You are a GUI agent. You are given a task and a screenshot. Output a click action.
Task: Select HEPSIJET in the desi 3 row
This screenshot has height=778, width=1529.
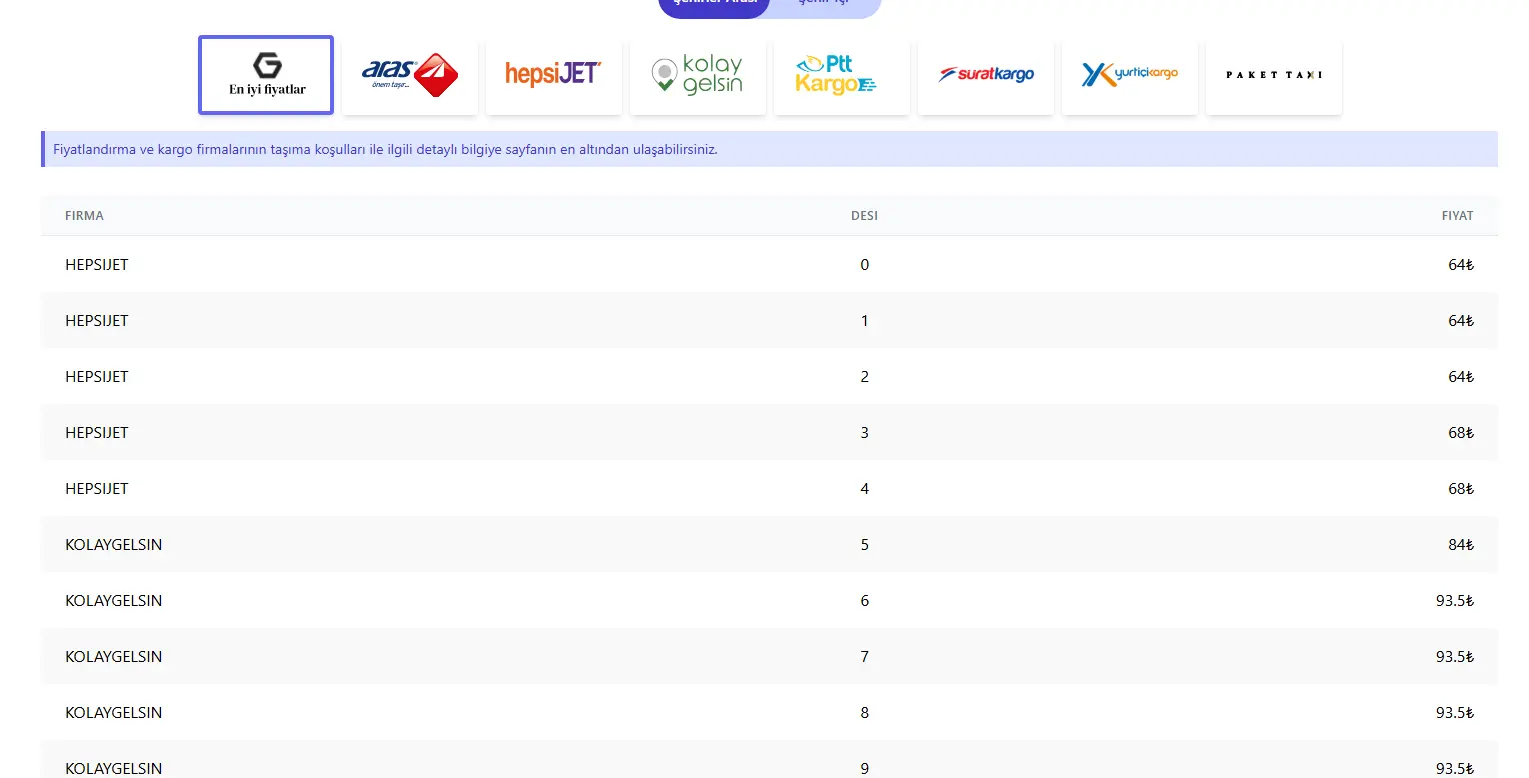point(97,433)
